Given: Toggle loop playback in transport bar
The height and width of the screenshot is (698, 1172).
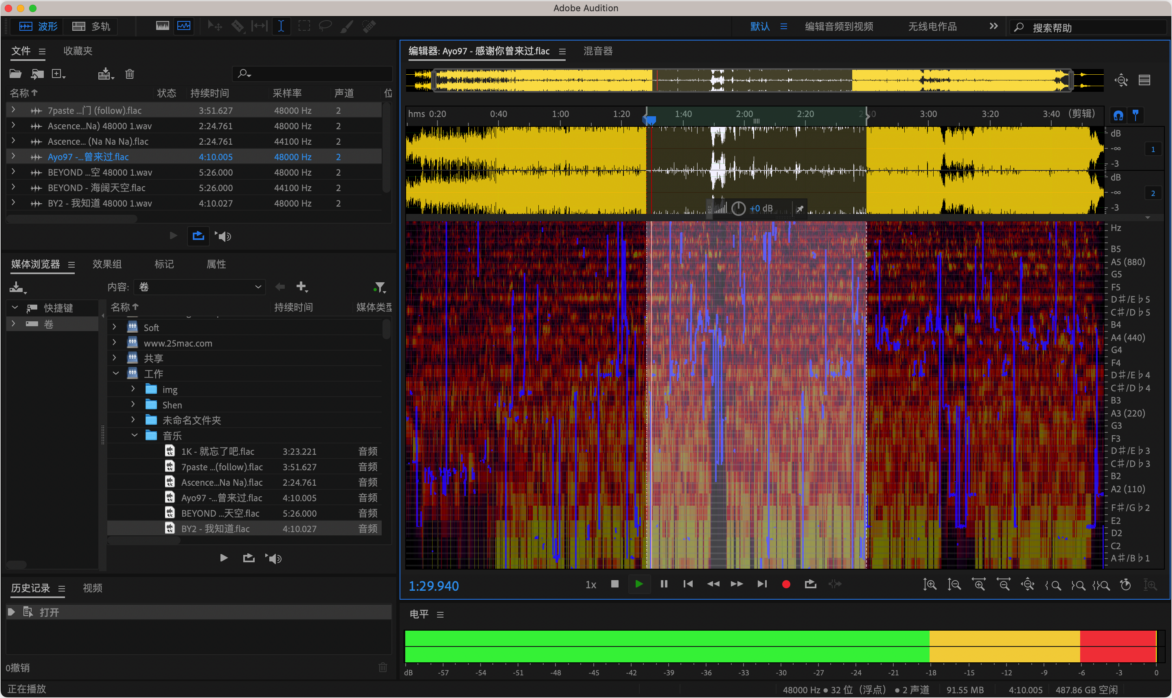Looking at the screenshot, I should 810,584.
